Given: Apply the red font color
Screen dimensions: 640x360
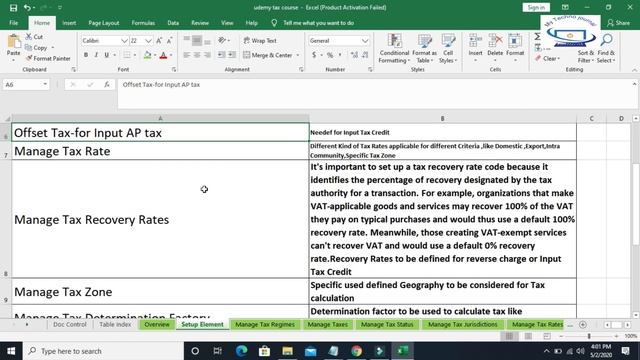Looking at the screenshot, I should pos(163,55).
